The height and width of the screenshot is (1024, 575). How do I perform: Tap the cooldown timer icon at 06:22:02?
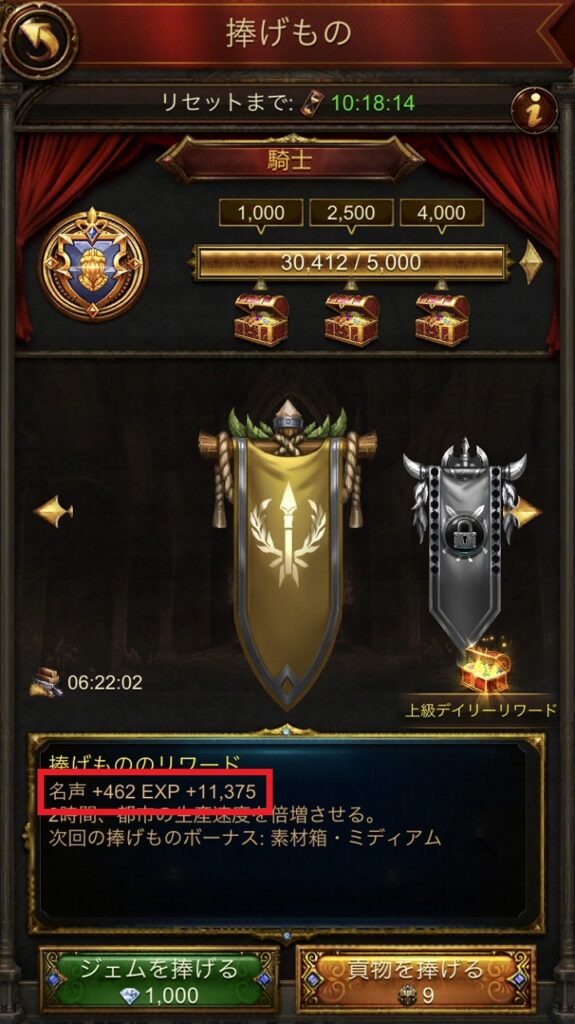click(x=46, y=682)
